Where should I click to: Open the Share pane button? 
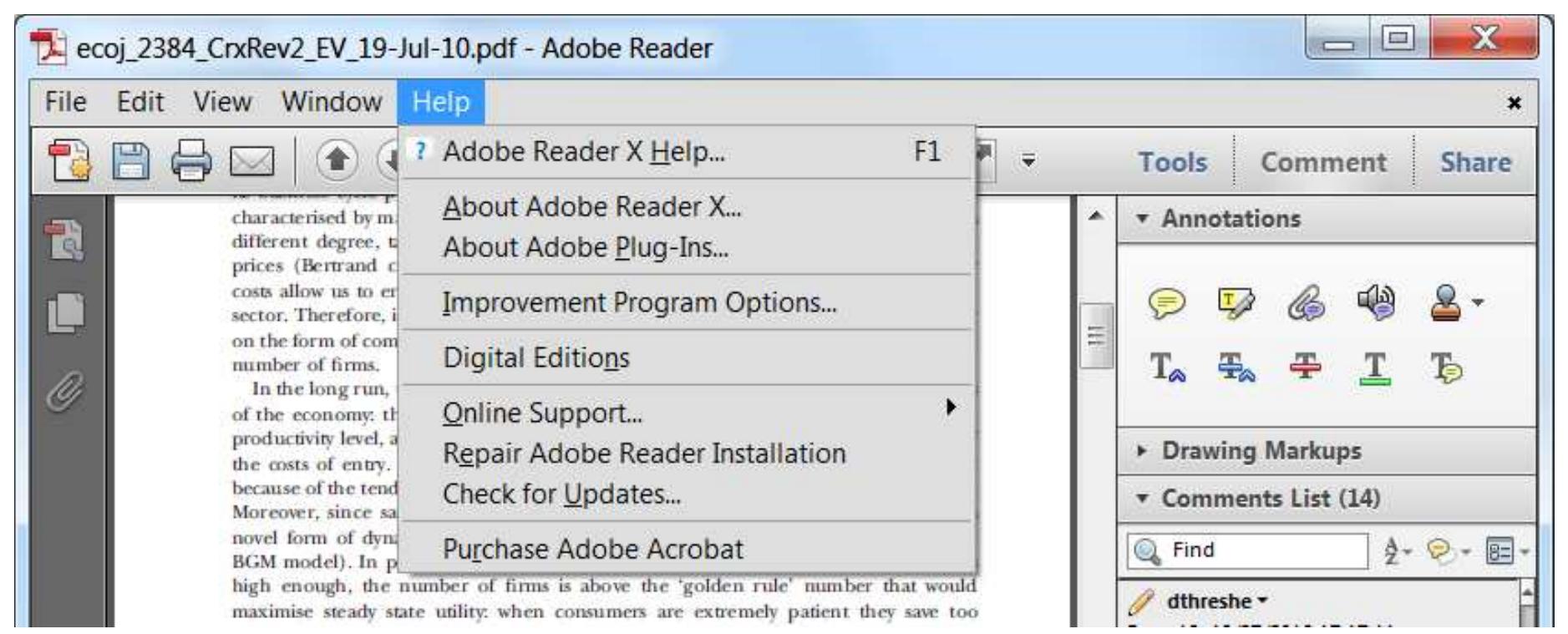[x=1475, y=162]
